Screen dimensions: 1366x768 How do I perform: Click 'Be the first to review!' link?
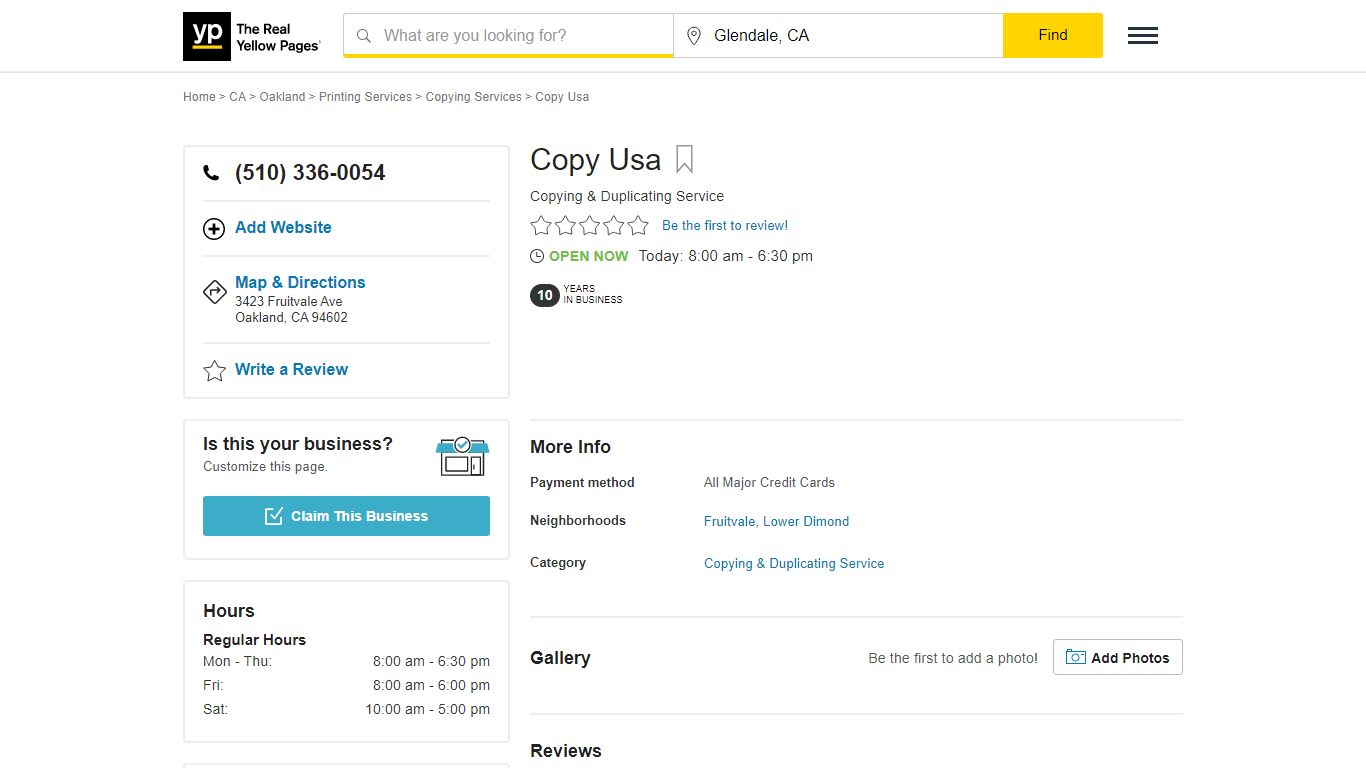coord(725,226)
